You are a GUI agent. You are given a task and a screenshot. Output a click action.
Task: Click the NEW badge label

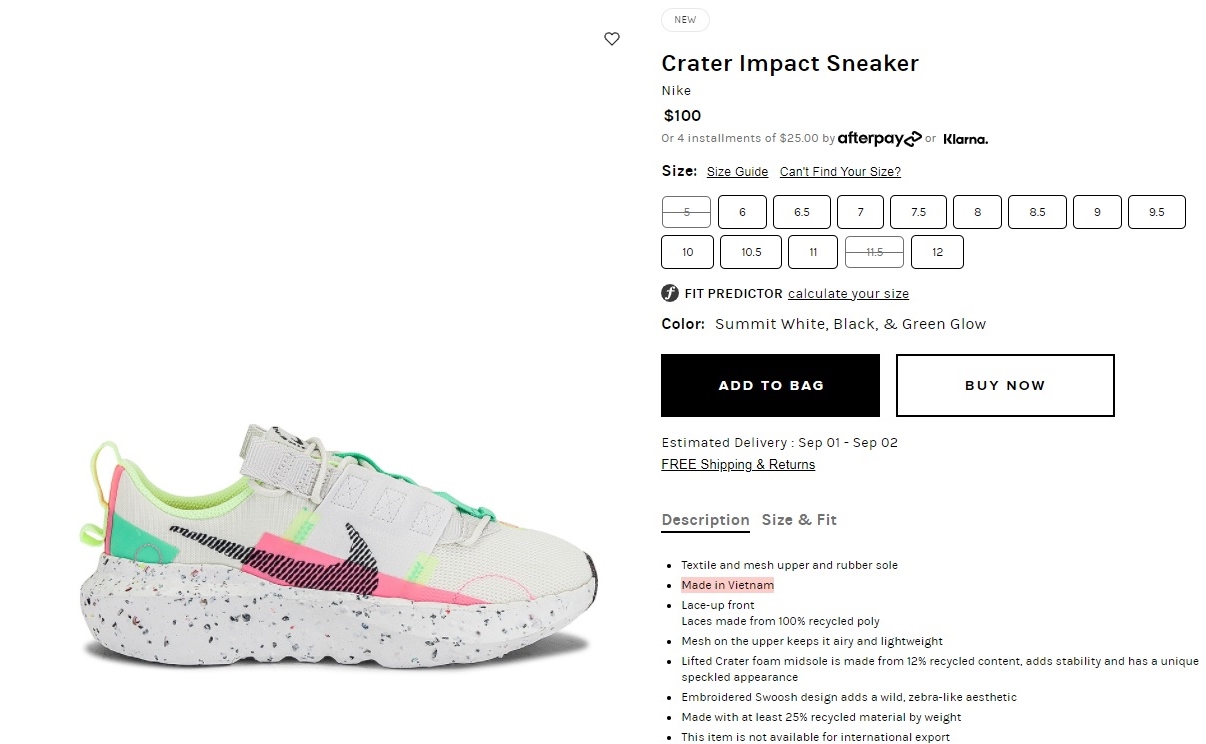point(685,20)
